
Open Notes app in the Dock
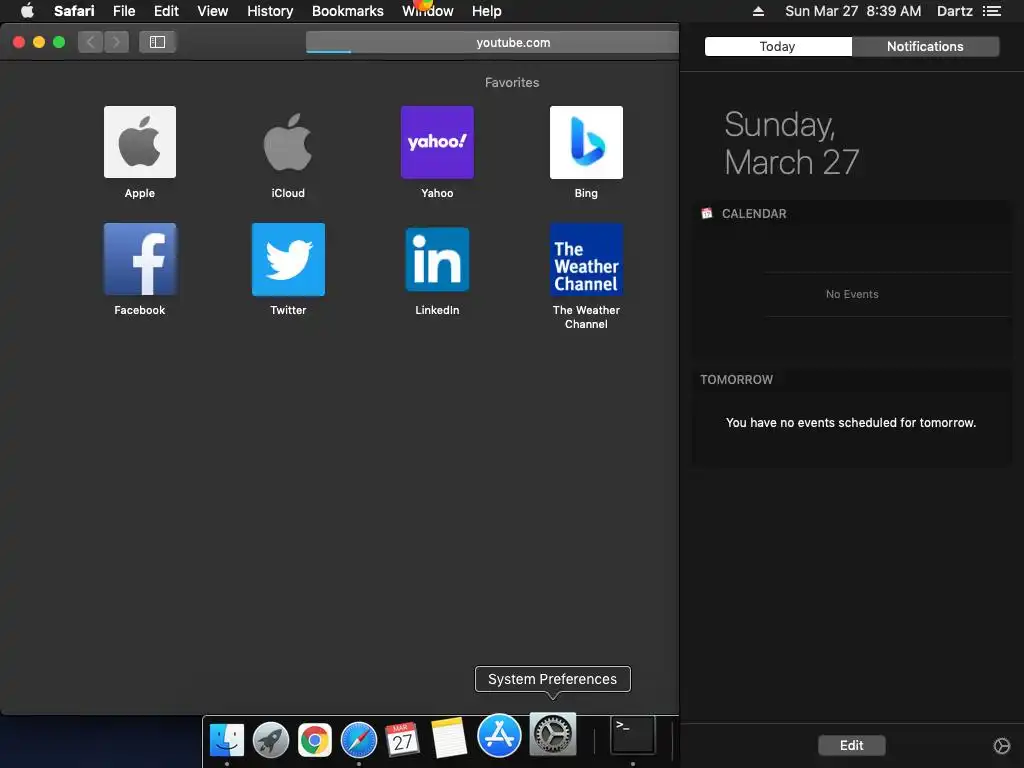449,738
